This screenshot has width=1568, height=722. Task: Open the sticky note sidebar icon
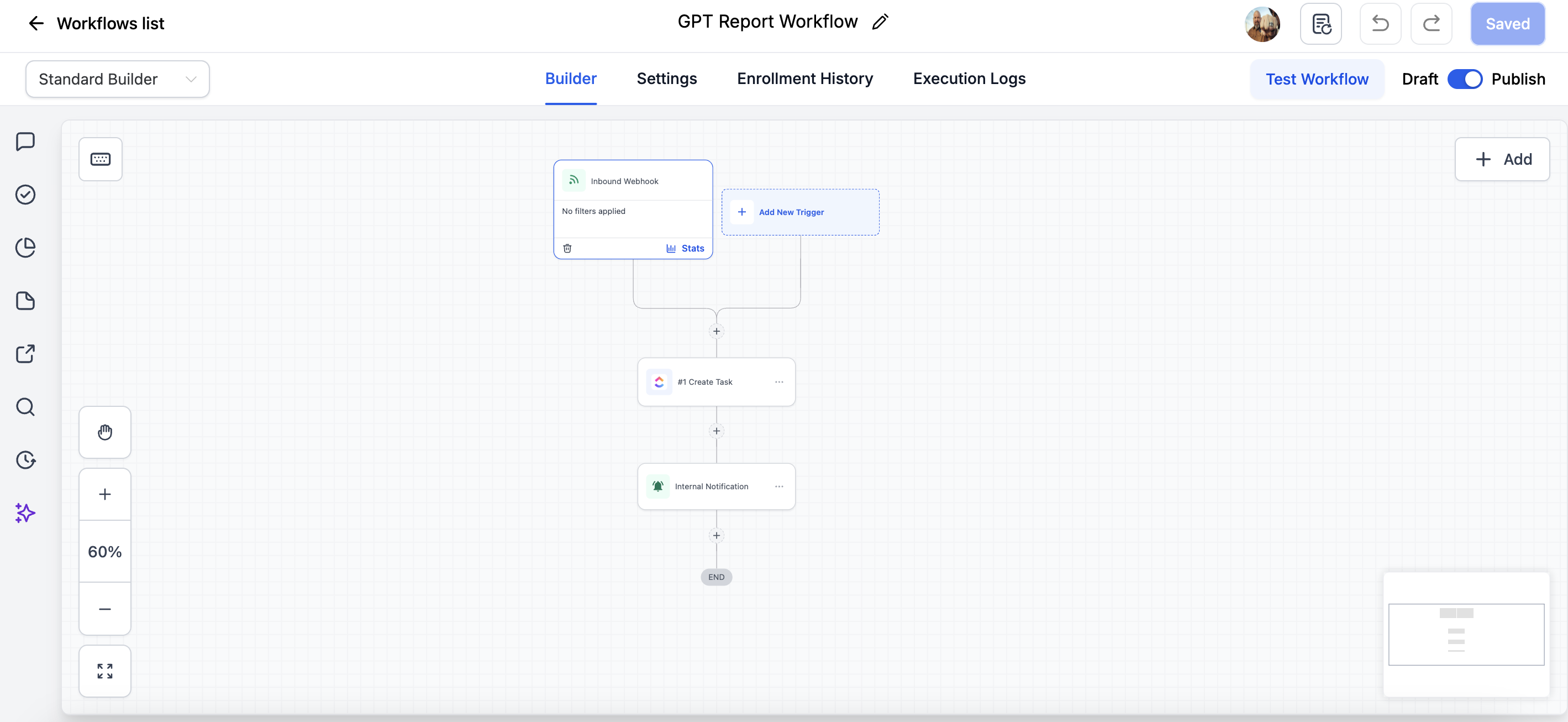(x=25, y=300)
